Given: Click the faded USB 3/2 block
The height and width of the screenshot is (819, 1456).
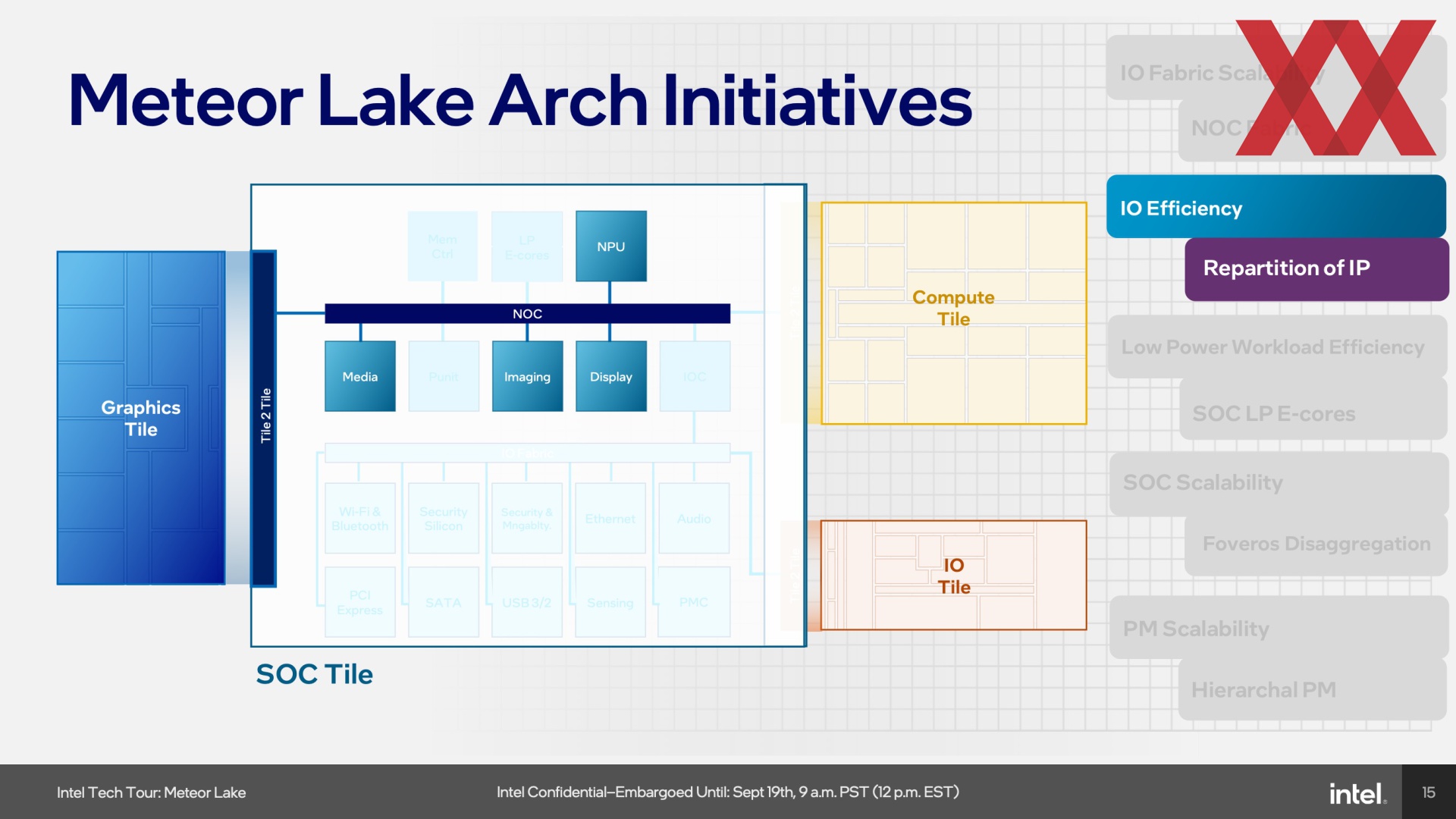Looking at the screenshot, I should (527, 602).
